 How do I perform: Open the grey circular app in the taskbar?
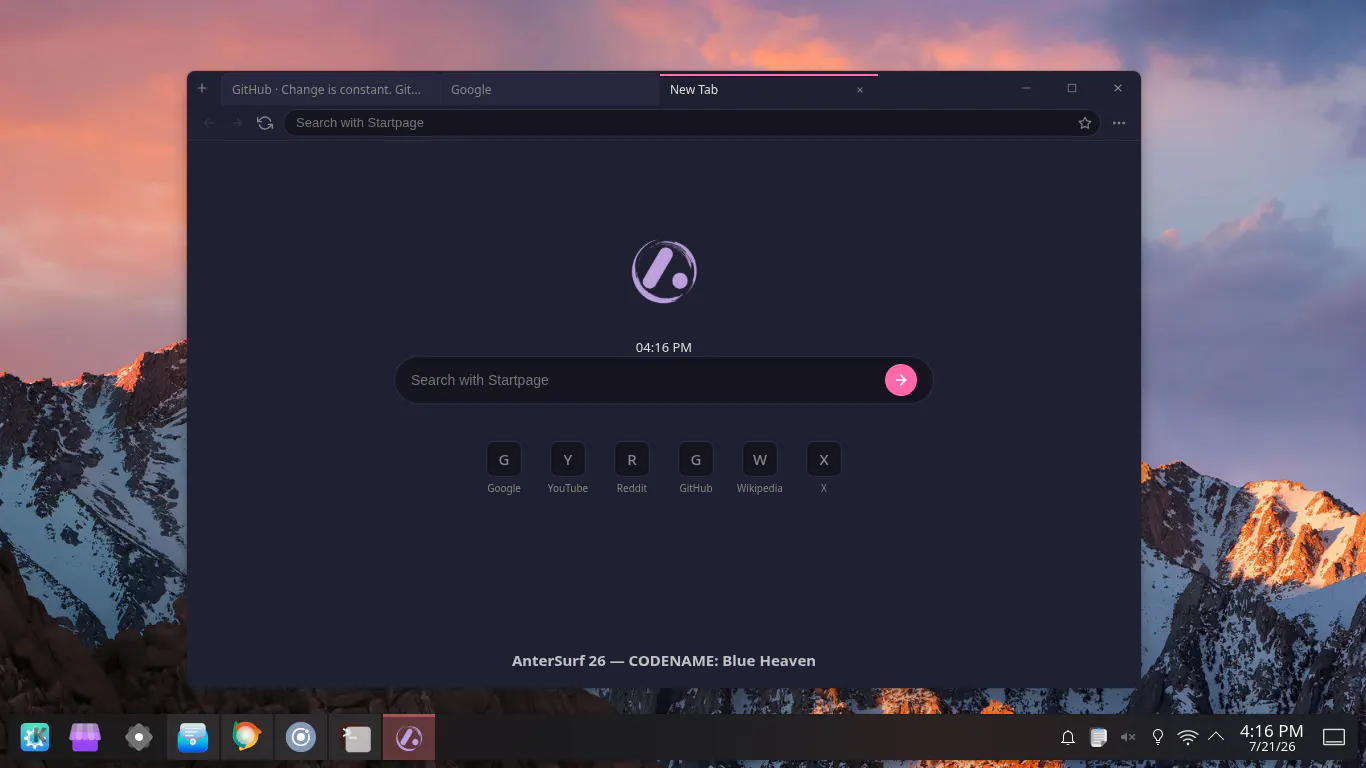coord(301,738)
